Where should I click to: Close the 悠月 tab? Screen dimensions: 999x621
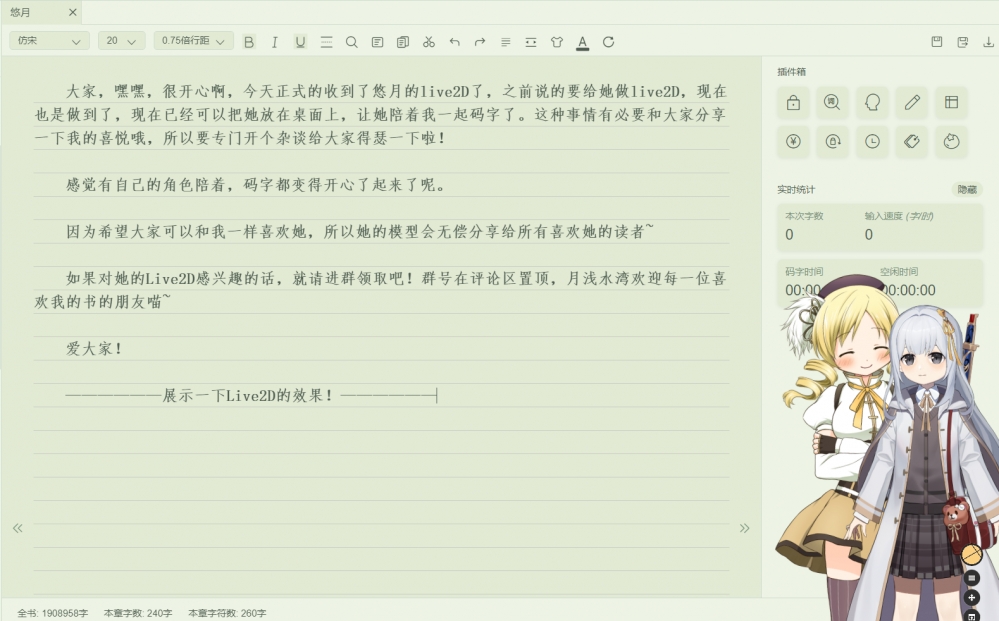pos(73,13)
